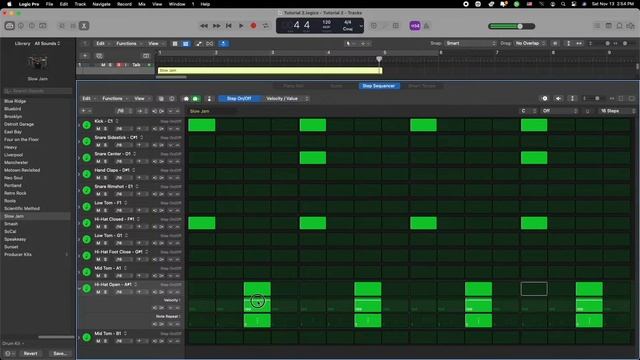Add a new track with plus button
This screenshot has width=640, height=360.
85,56
